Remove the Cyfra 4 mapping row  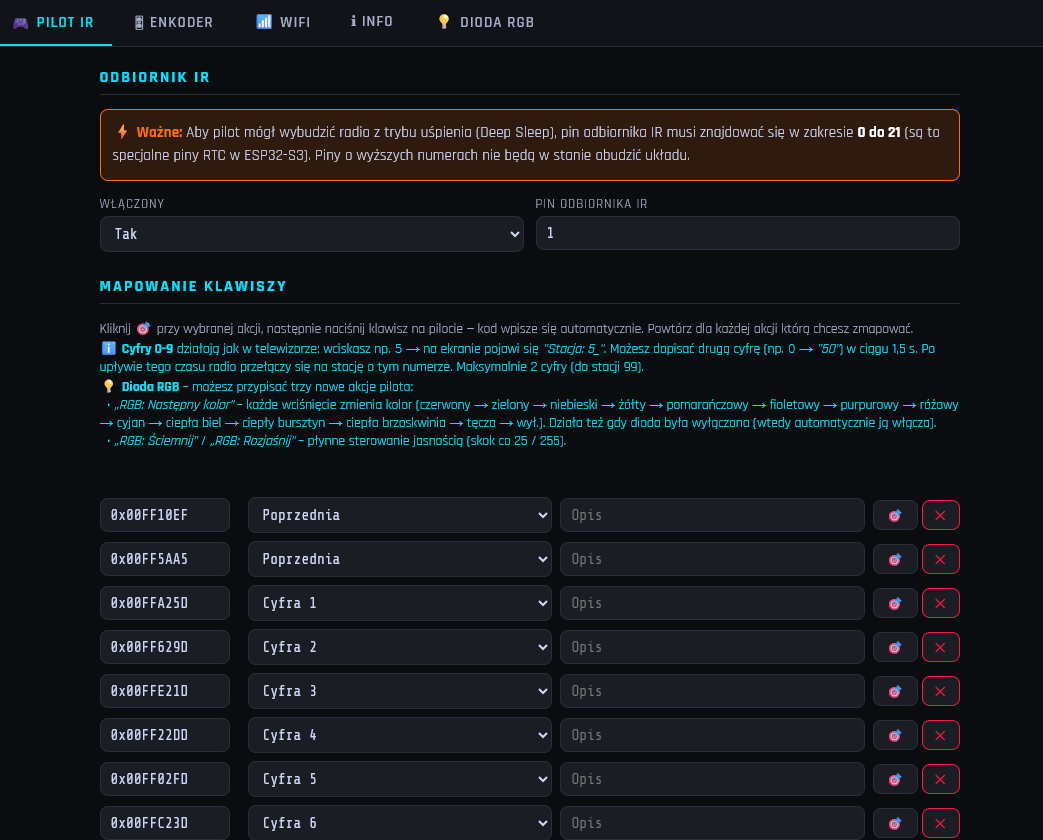click(941, 735)
